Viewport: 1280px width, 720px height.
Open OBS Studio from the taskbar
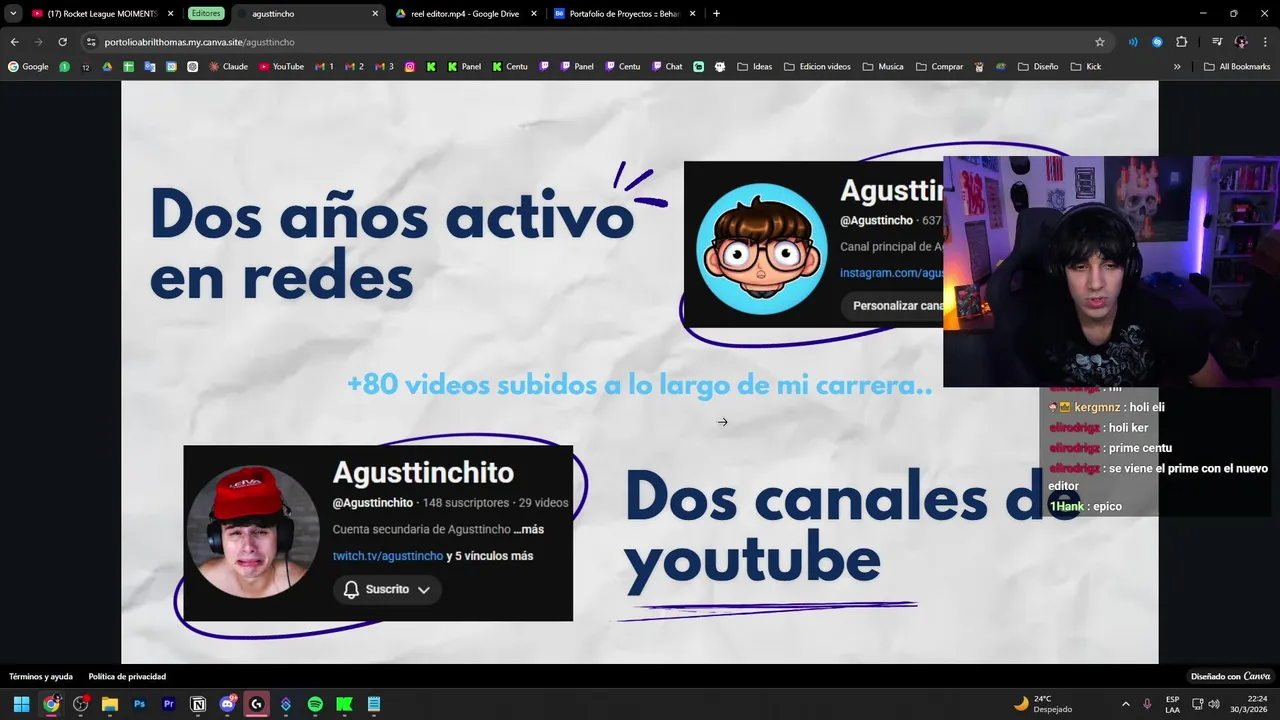click(x=81, y=704)
